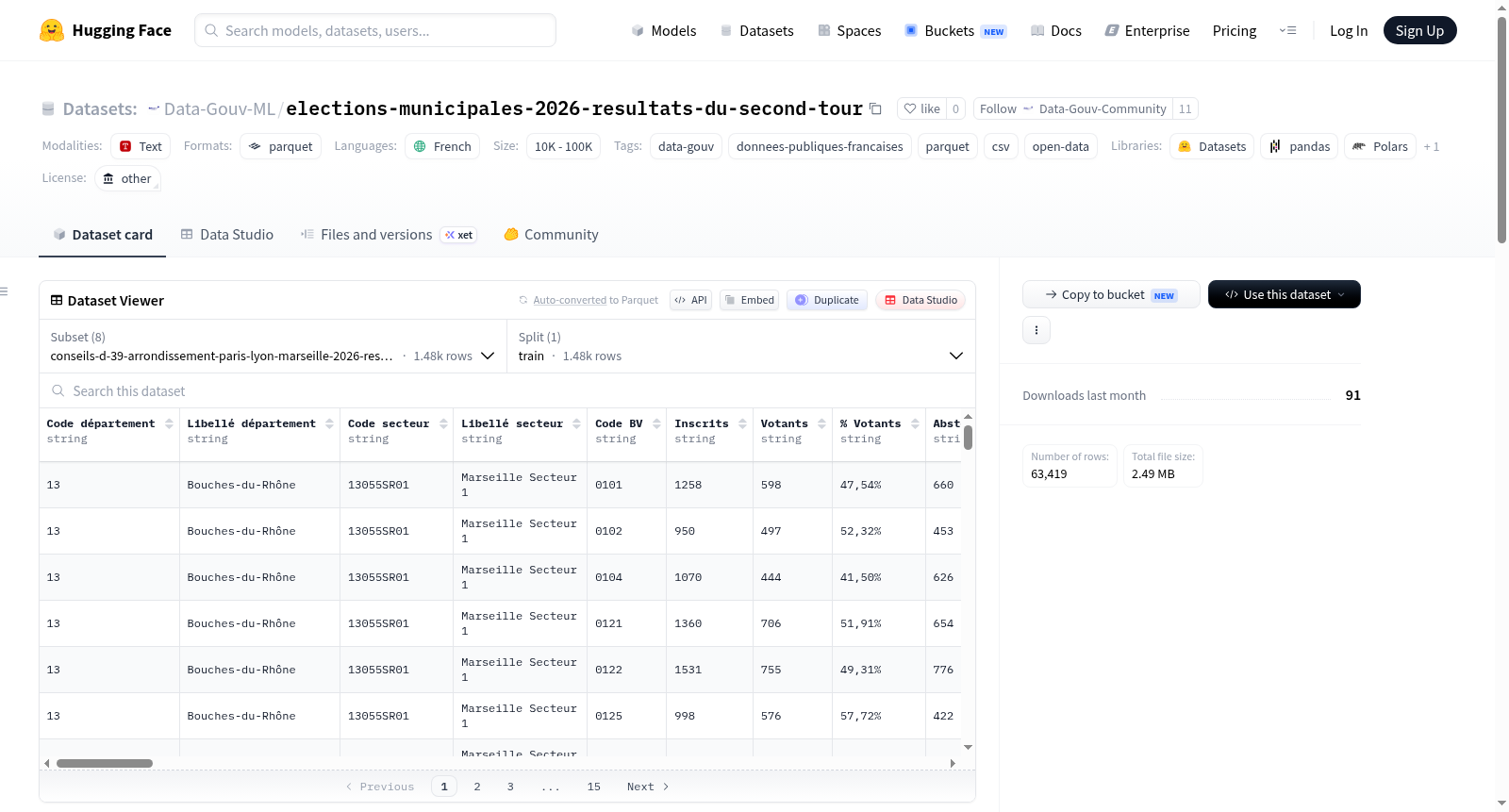Click the main search box
Image resolution: width=1509 pixels, height=812 pixels.
tap(375, 30)
